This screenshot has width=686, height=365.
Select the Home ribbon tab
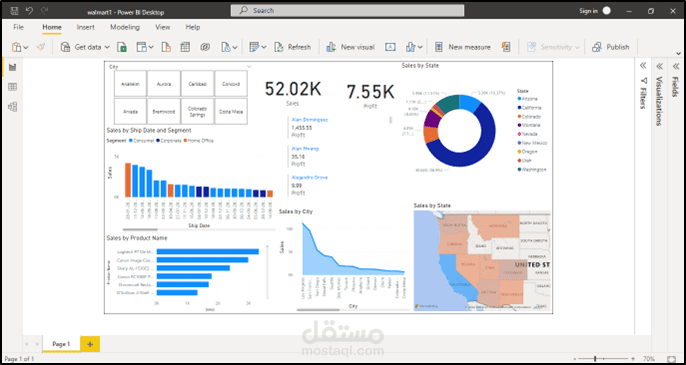pos(52,27)
